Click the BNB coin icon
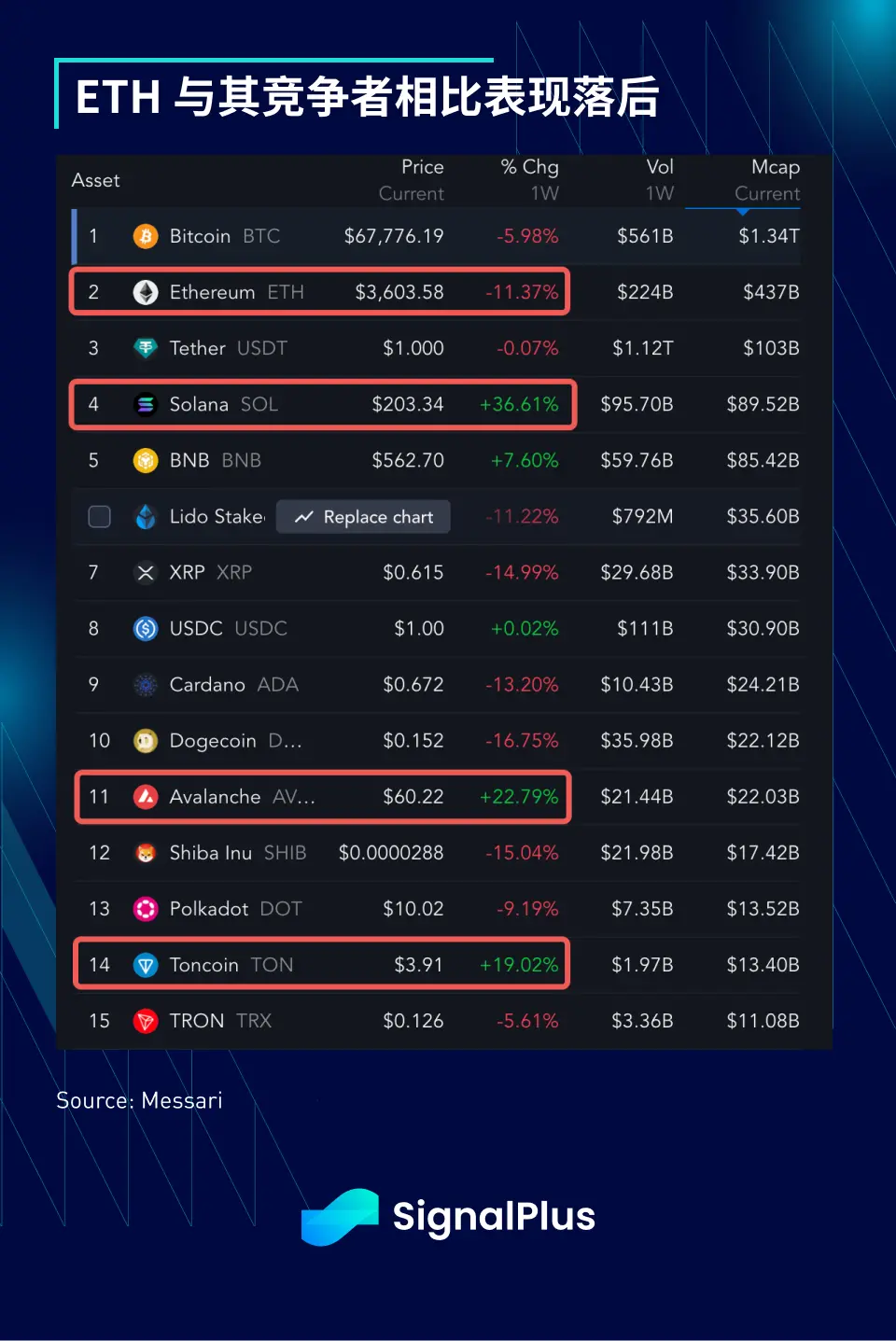Viewport: 896px width, 1341px height. [x=146, y=460]
